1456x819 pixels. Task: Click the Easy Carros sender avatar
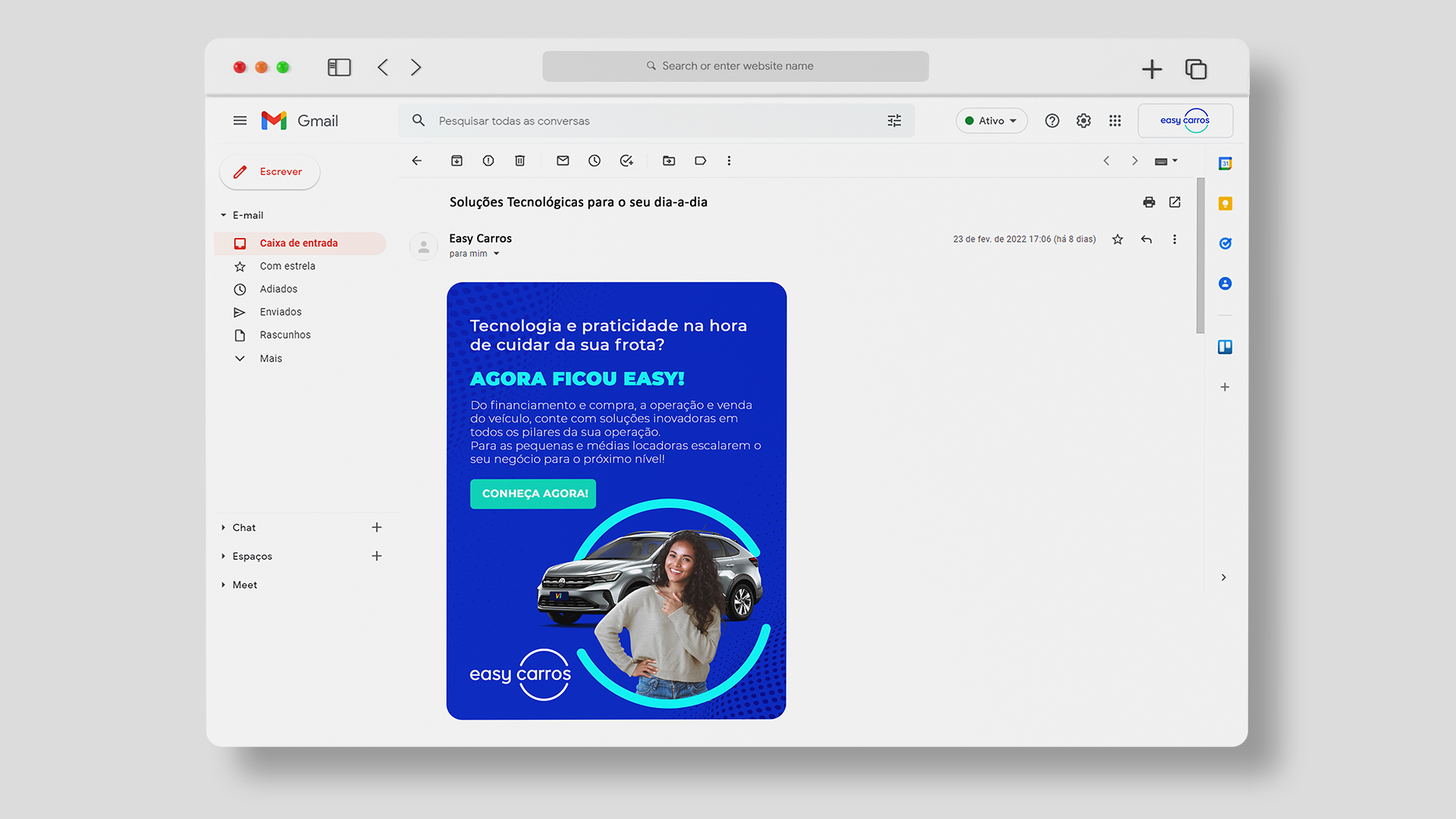pyautogui.click(x=424, y=246)
